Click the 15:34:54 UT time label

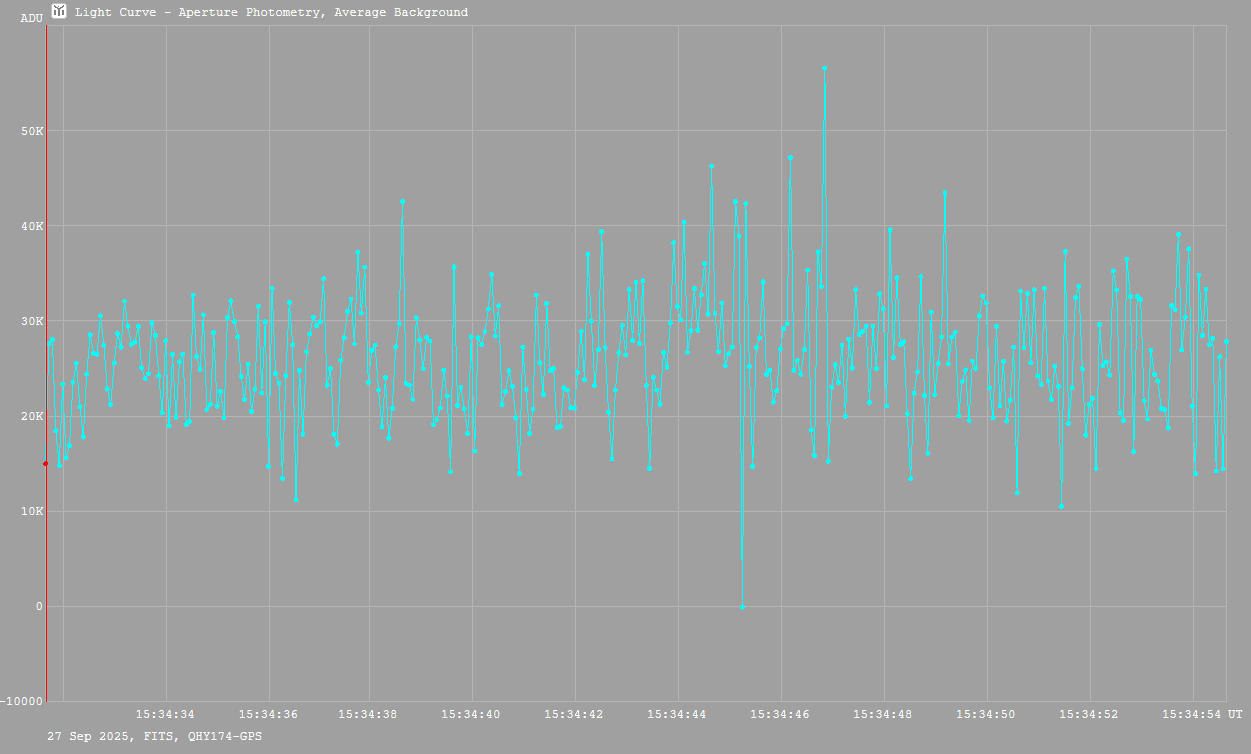coord(1201,714)
